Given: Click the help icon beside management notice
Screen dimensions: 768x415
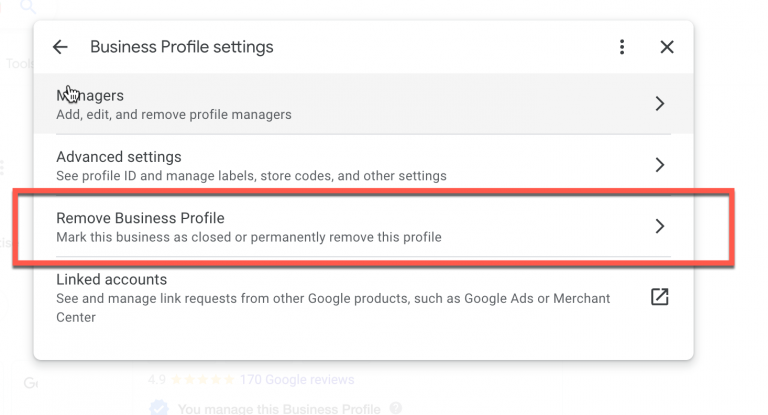Looking at the screenshot, I should 397,408.
